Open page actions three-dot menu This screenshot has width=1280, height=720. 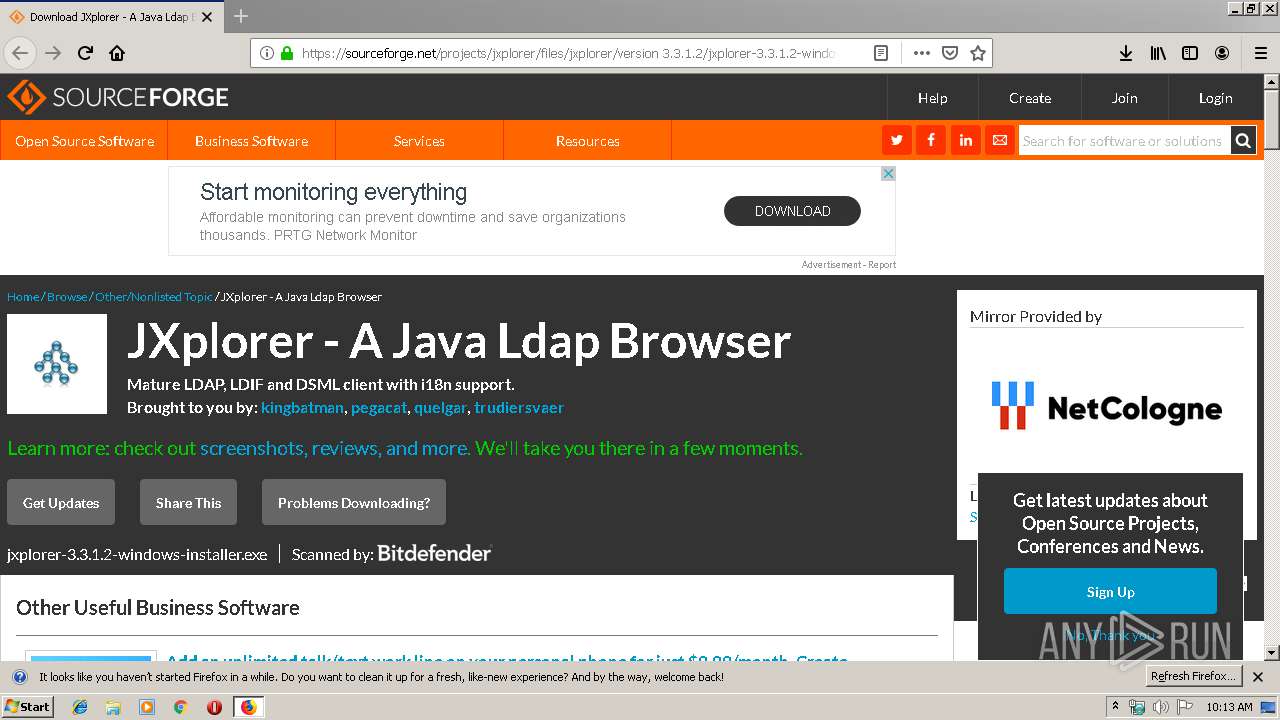click(921, 53)
